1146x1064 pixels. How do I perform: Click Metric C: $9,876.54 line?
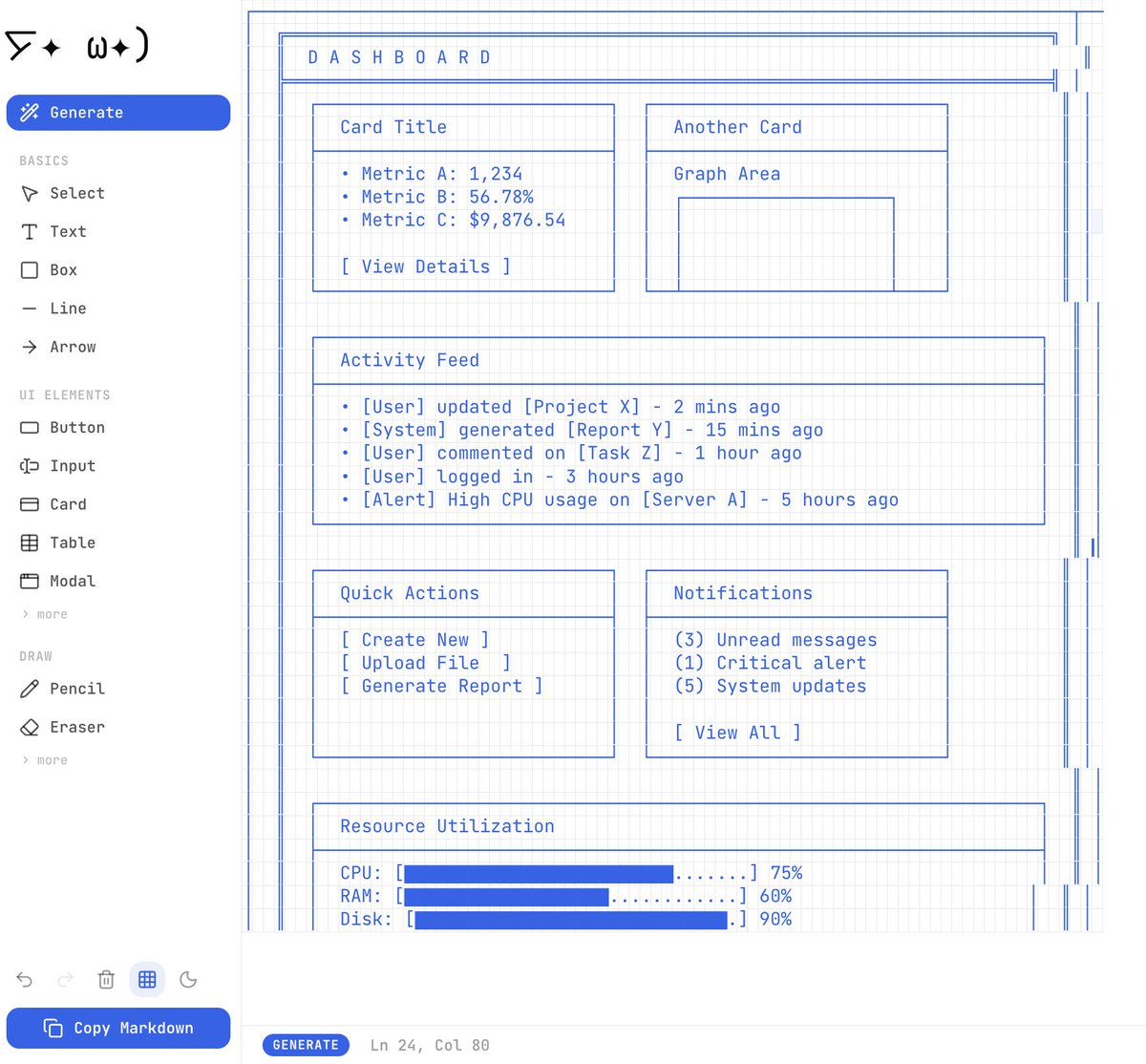tap(453, 220)
